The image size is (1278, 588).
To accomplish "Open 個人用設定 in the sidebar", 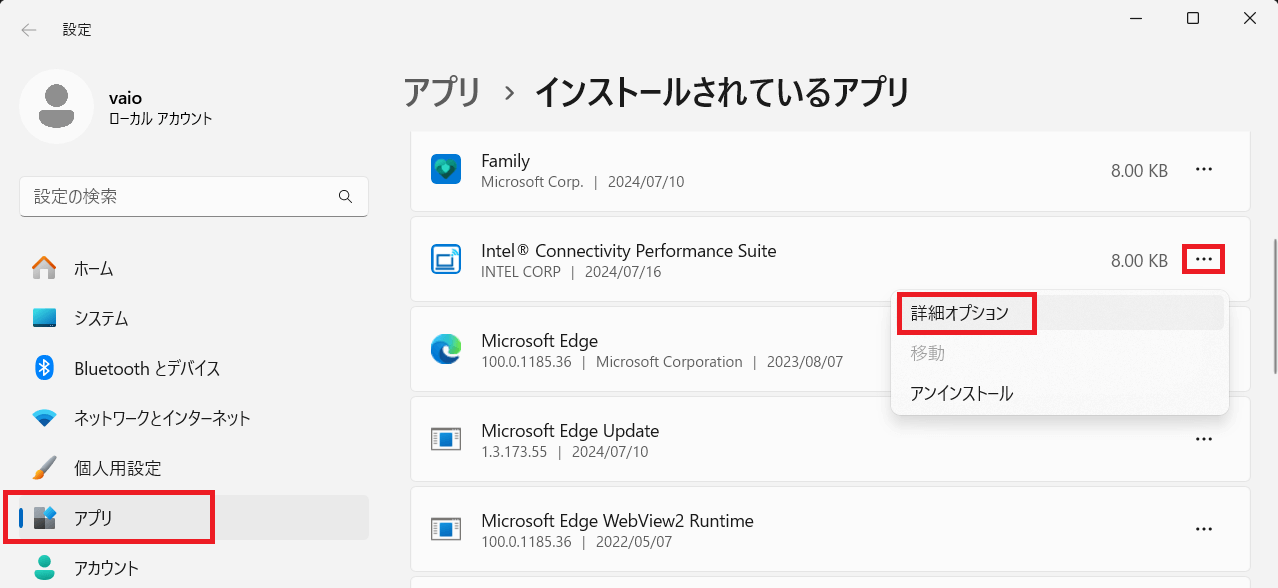I will point(194,468).
